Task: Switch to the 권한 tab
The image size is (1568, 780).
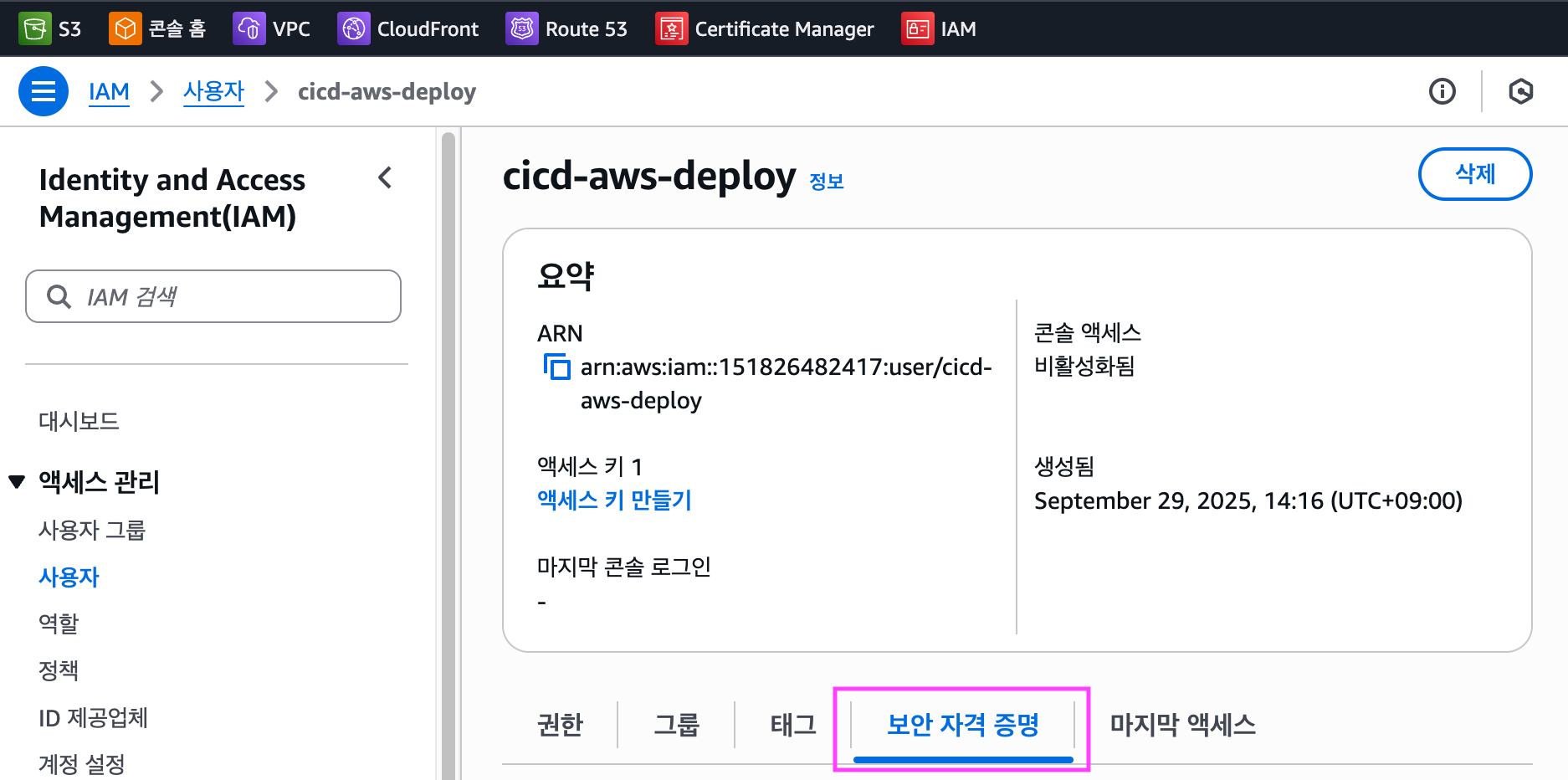Action: (560, 724)
